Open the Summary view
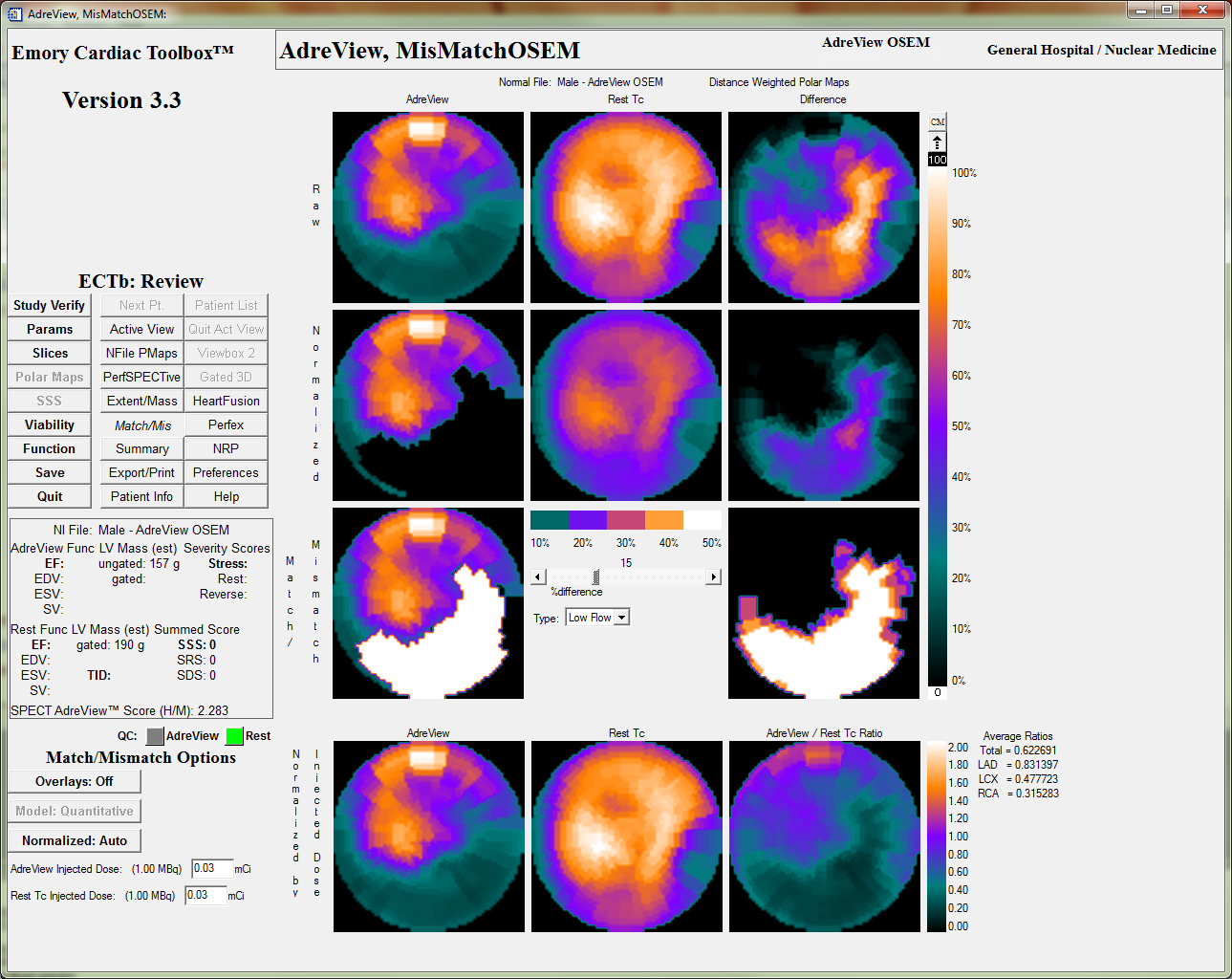This screenshot has width=1232, height=979. click(x=142, y=448)
